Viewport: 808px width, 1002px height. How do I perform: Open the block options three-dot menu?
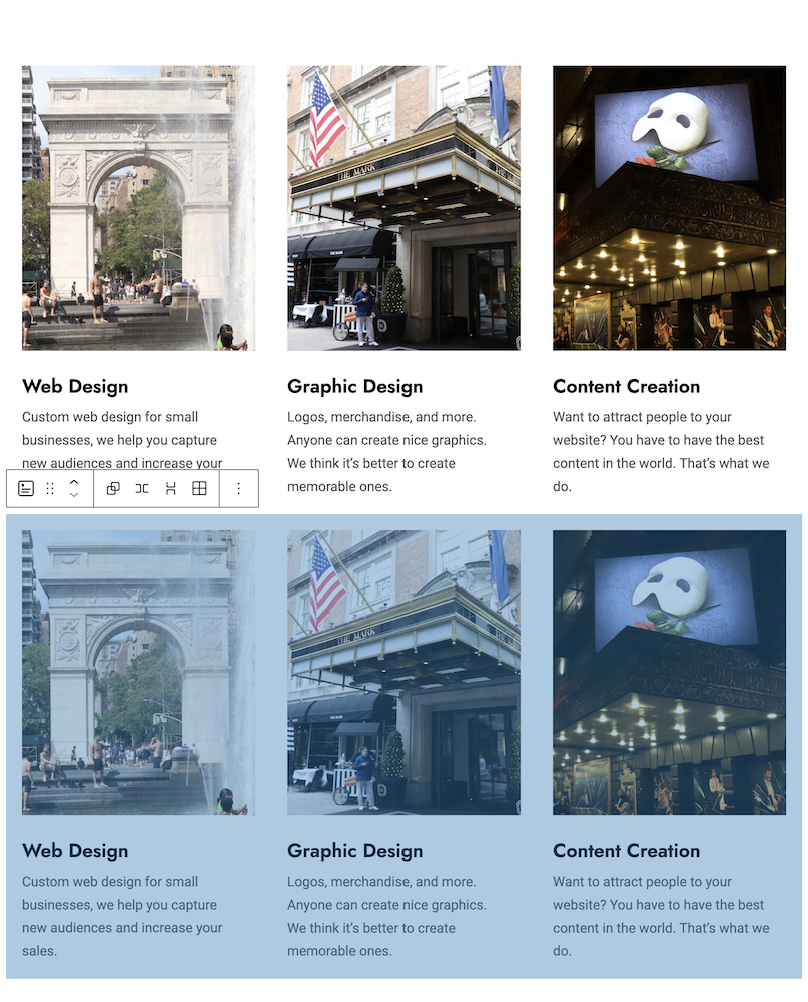[238, 488]
